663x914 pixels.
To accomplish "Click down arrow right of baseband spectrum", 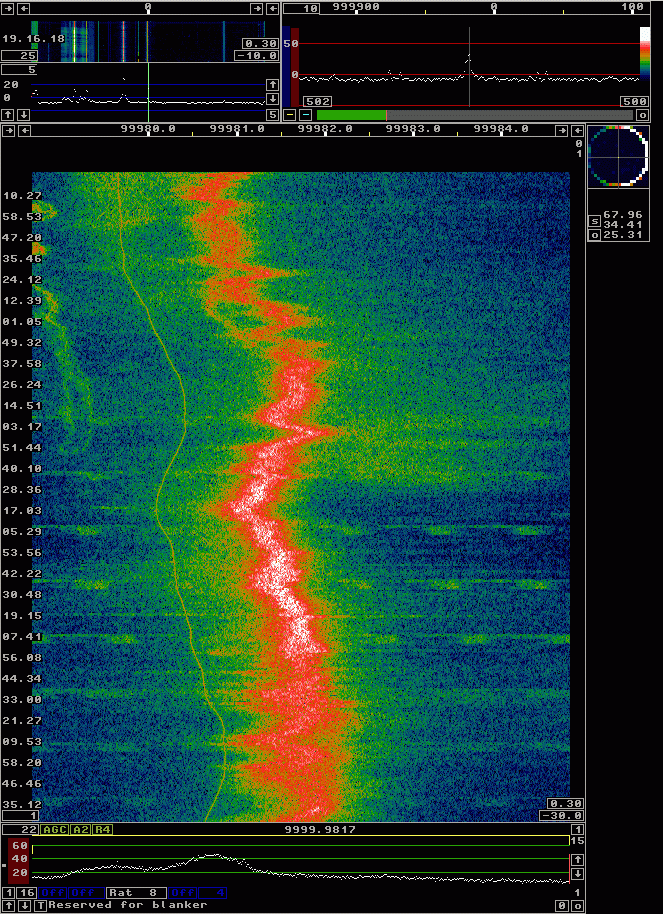I will (577, 874).
